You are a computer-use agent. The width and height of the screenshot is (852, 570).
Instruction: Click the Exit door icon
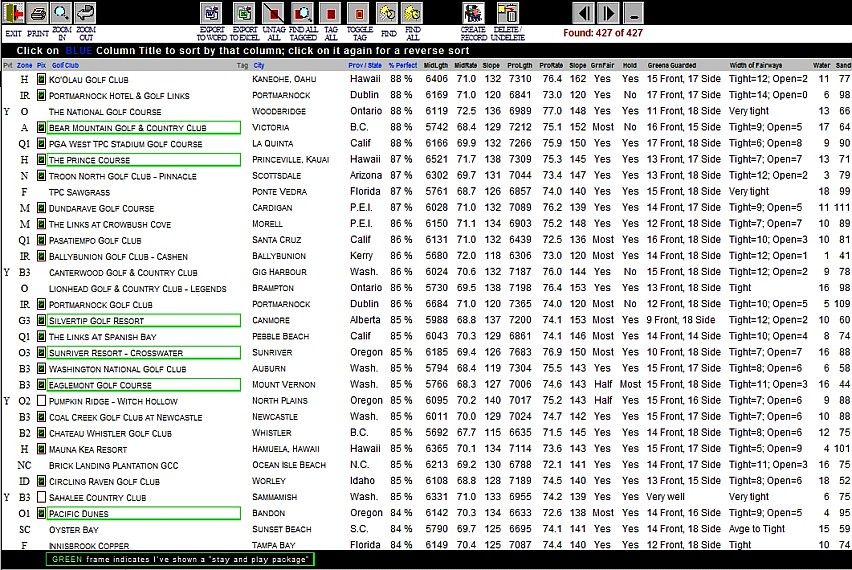point(14,13)
